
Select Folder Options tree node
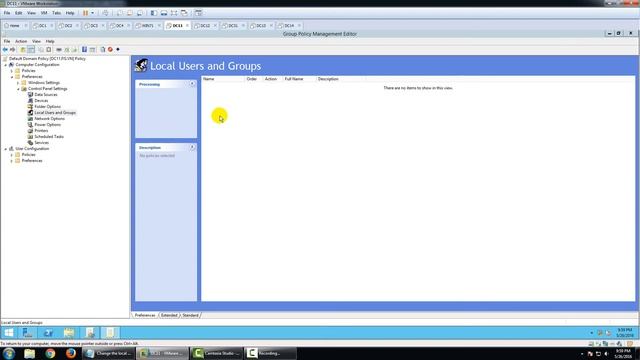pyautogui.click(x=47, y=107)
